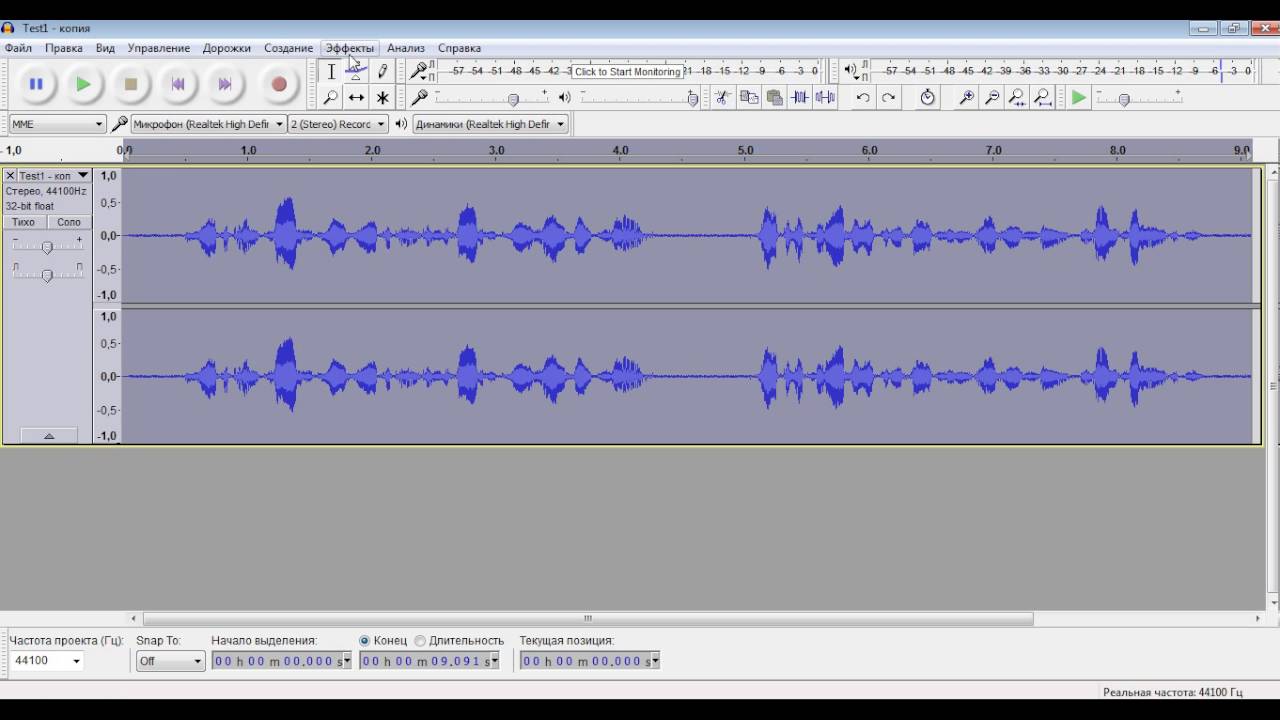
Task: Open selection start time format dropdown
Action: 347,661
